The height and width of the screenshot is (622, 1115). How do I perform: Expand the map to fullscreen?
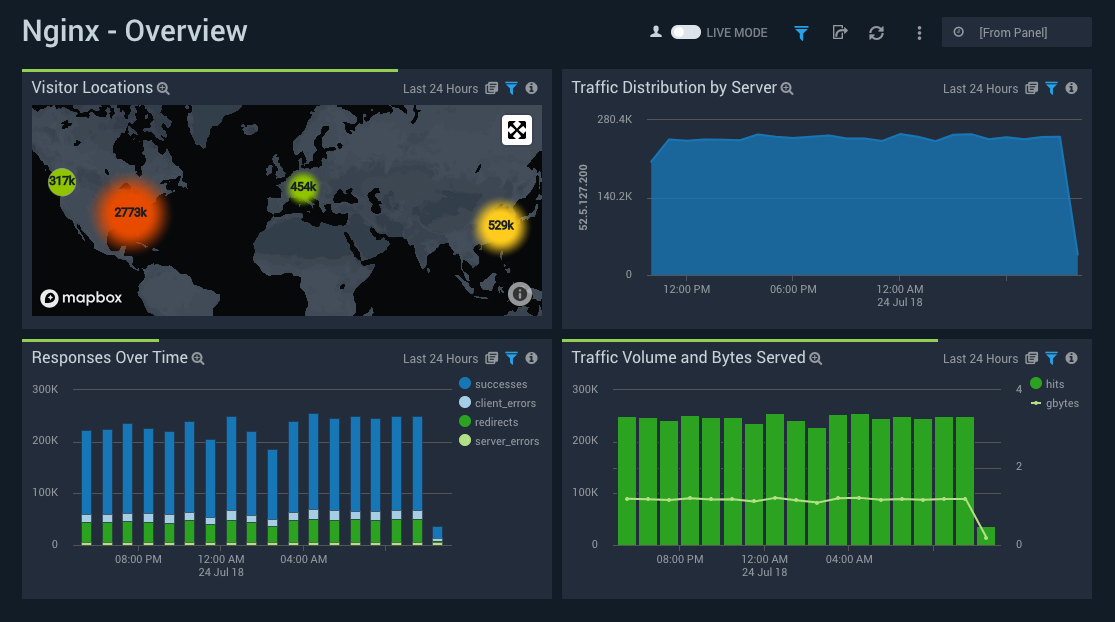tap(516, 130)
